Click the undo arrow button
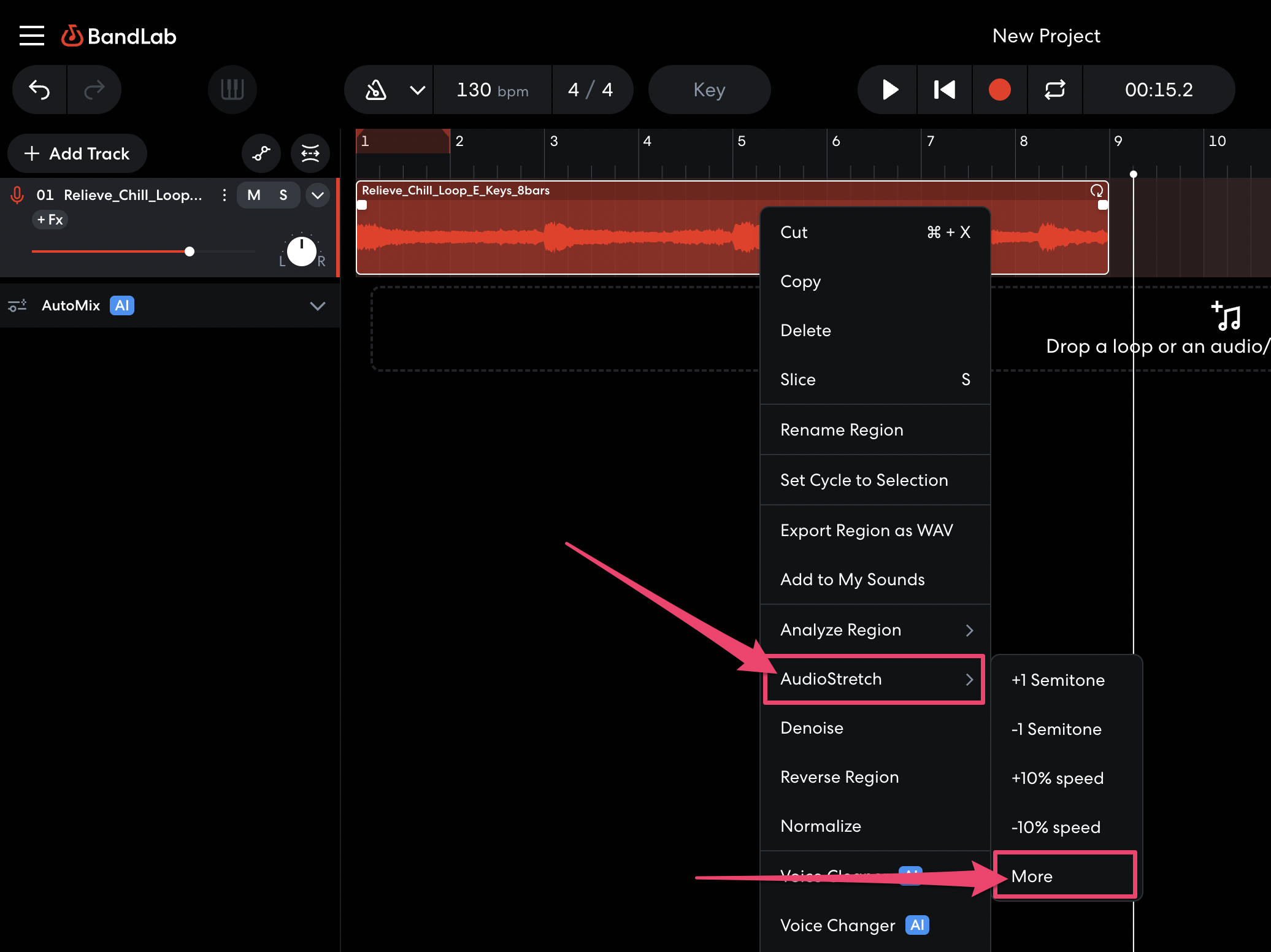1271x952 pixels. (40, 90)
